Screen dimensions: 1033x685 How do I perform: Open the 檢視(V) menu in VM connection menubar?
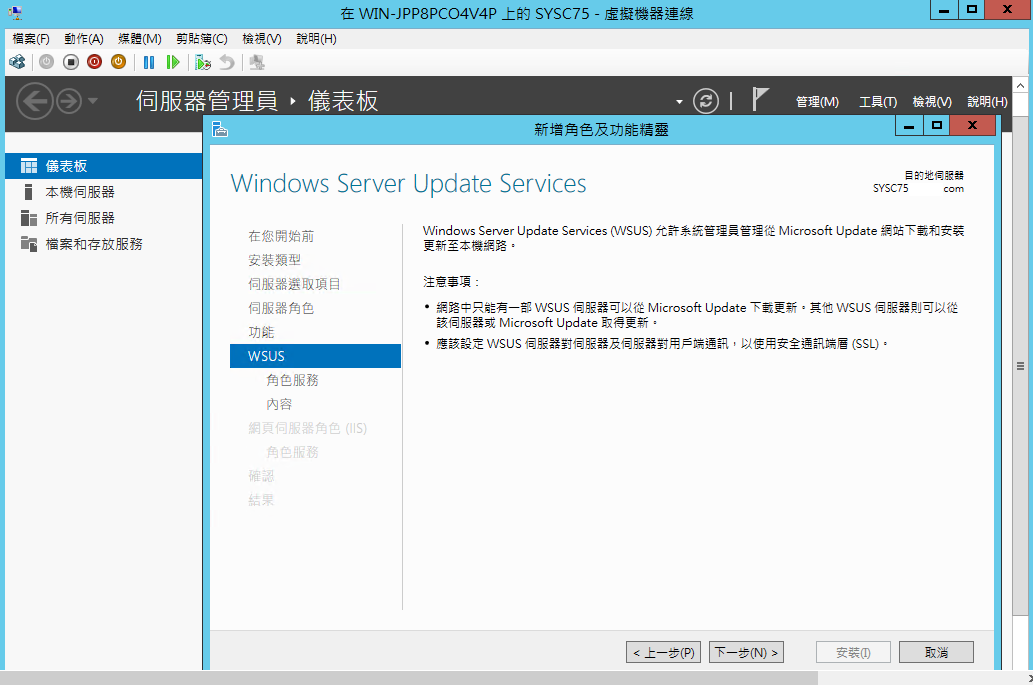click(x=262, y=39)
